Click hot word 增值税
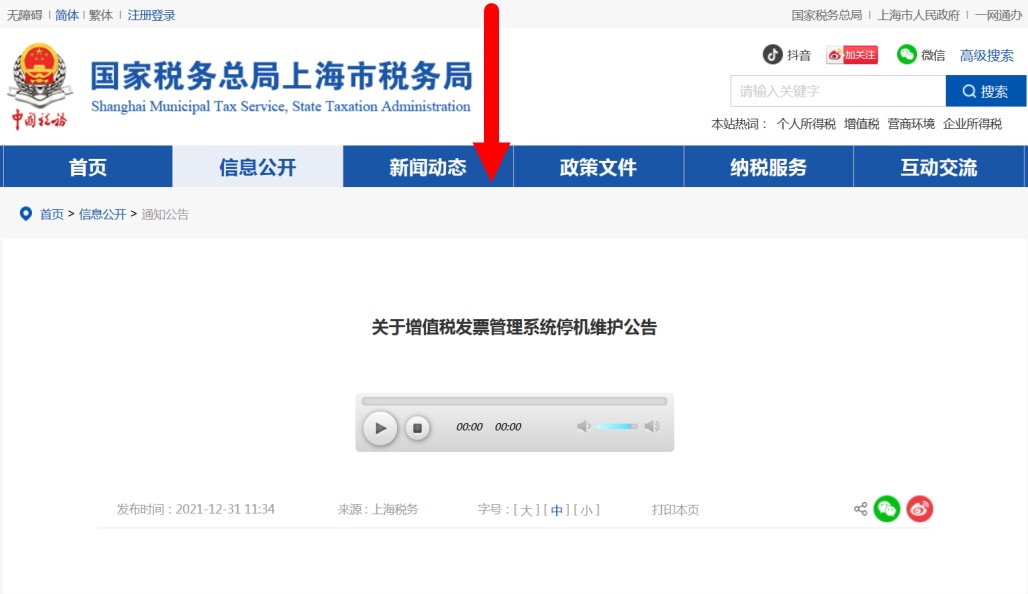The width and height of the screenshot is (1028, 594). pyautogui.click(x=861, y=124)
